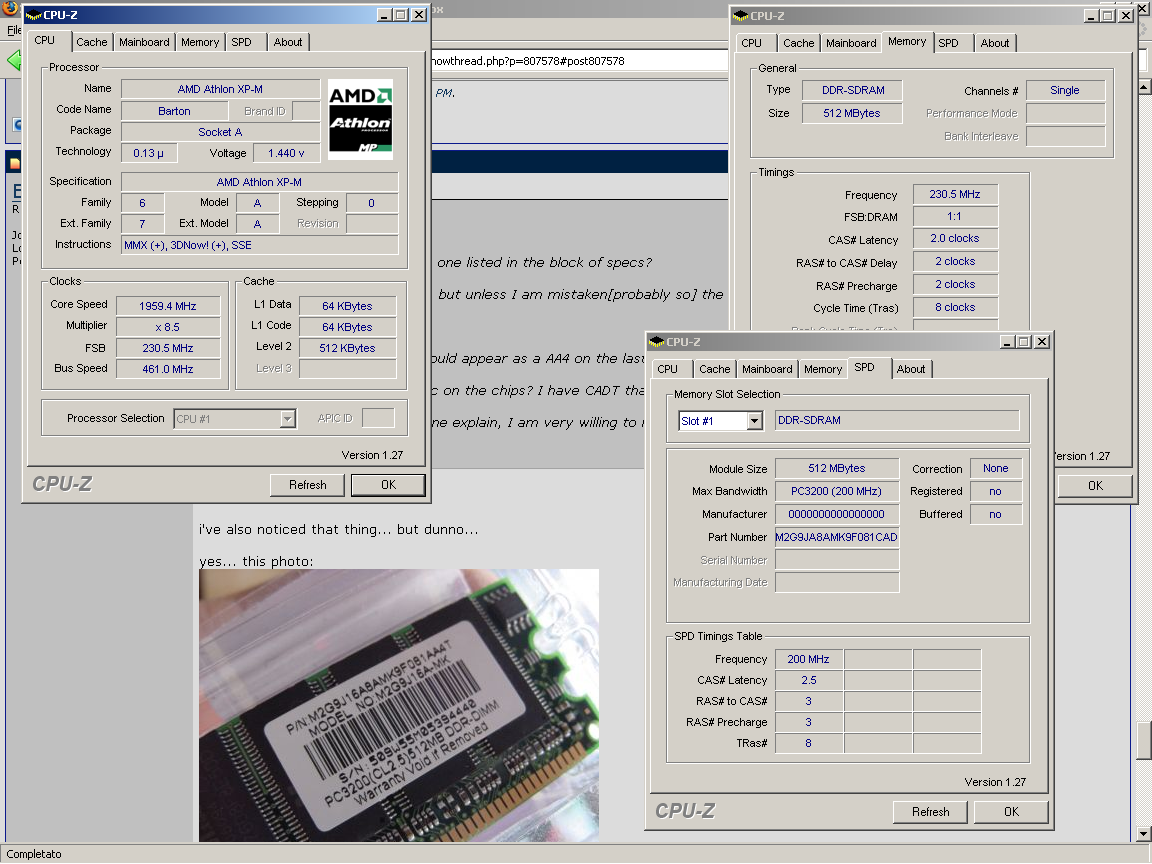Select About tab in Memory window
The height and width of the screenshot is (864, 1152).
995,43
